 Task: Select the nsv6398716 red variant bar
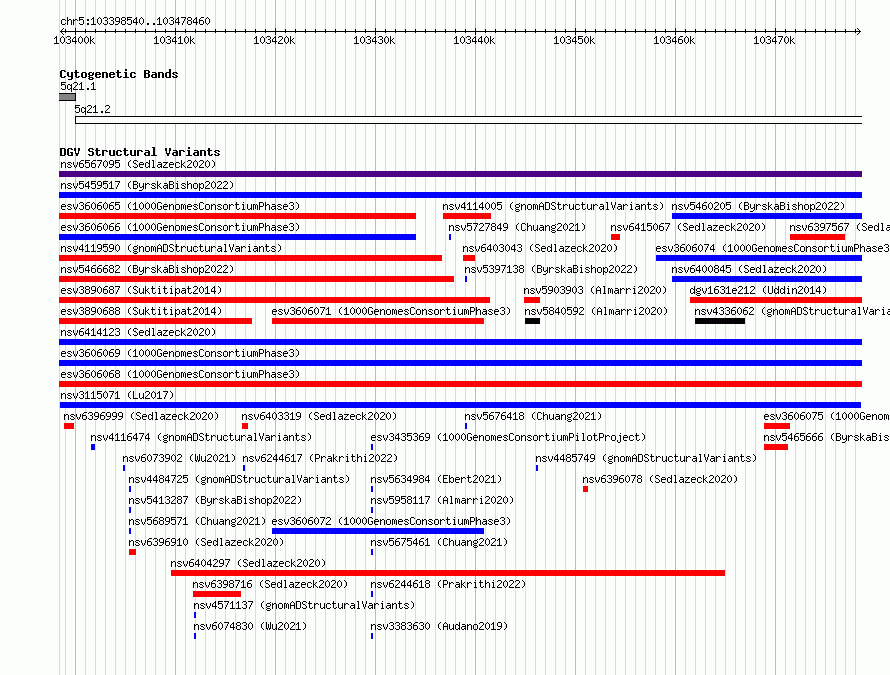pos(217,594)
